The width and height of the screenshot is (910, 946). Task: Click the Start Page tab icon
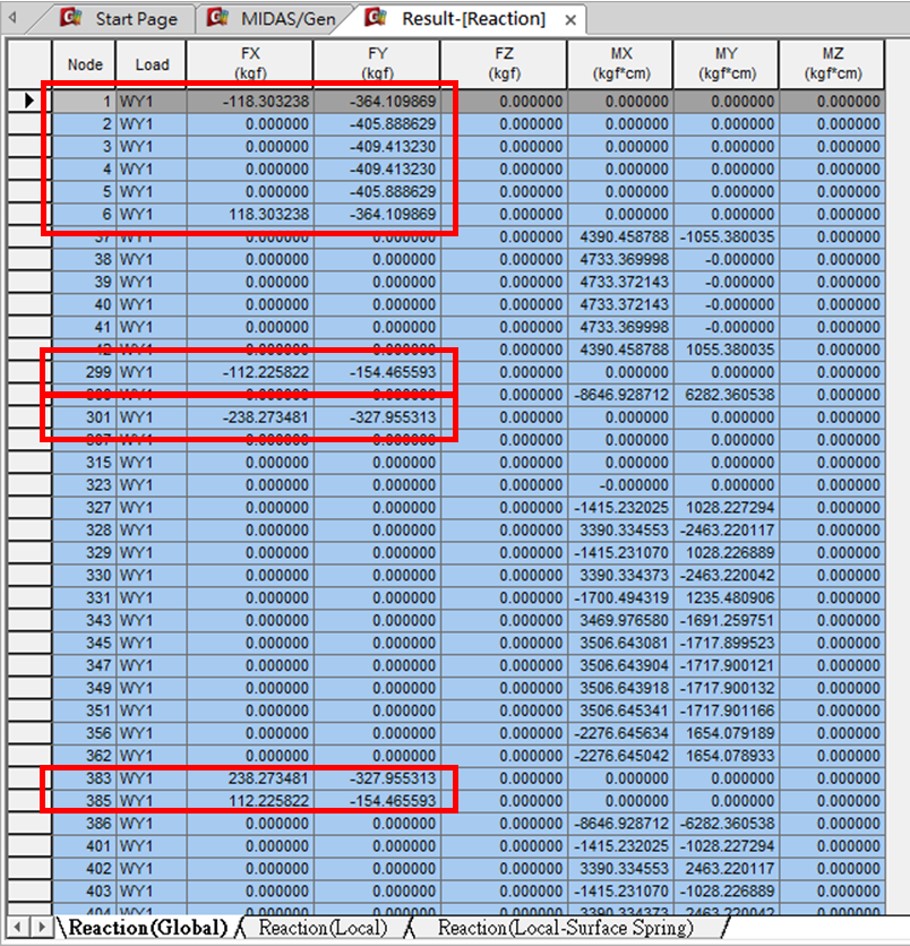point(71,17)
